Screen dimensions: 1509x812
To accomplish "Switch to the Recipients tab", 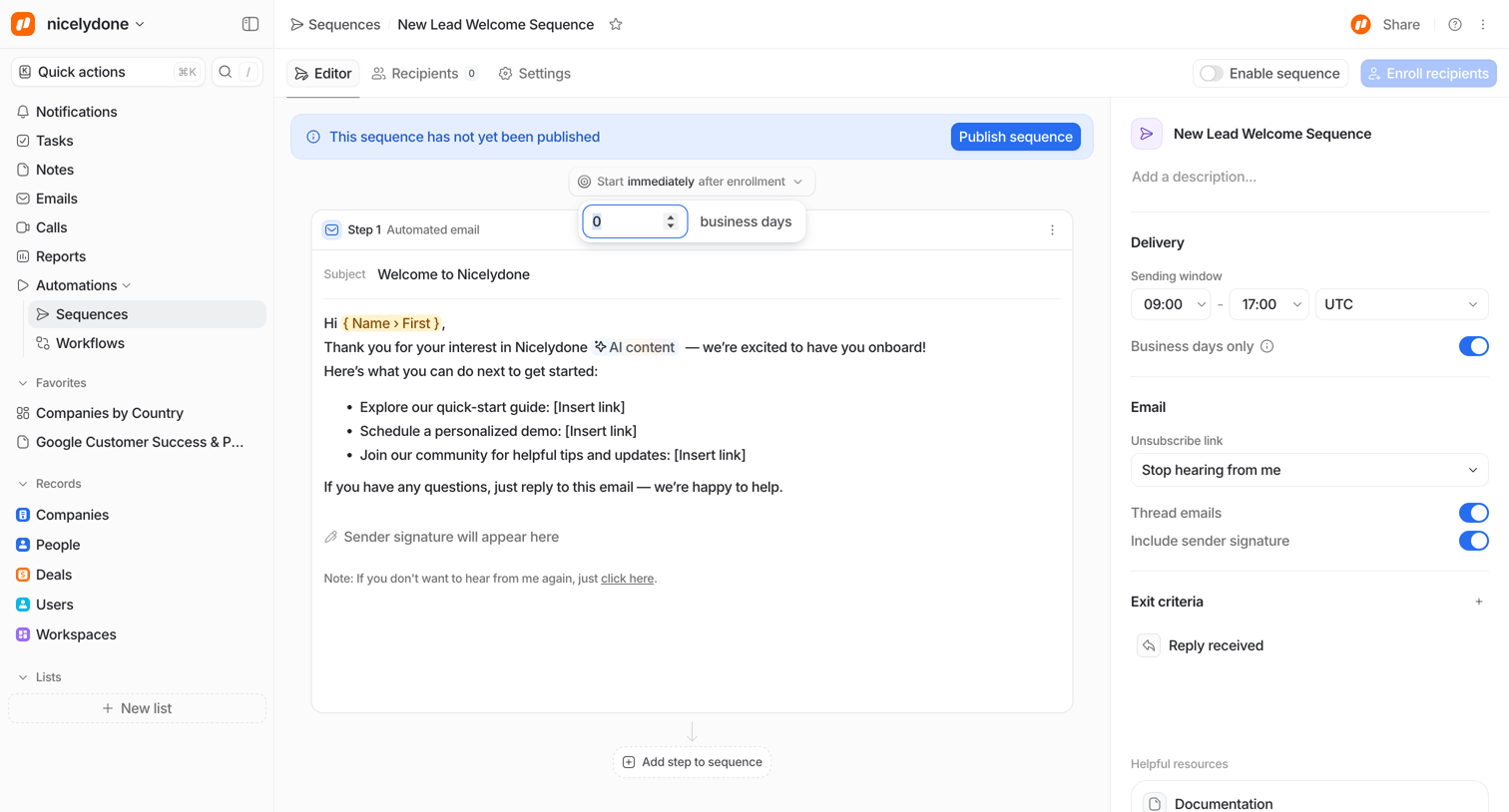I will [x=424, y=74].
